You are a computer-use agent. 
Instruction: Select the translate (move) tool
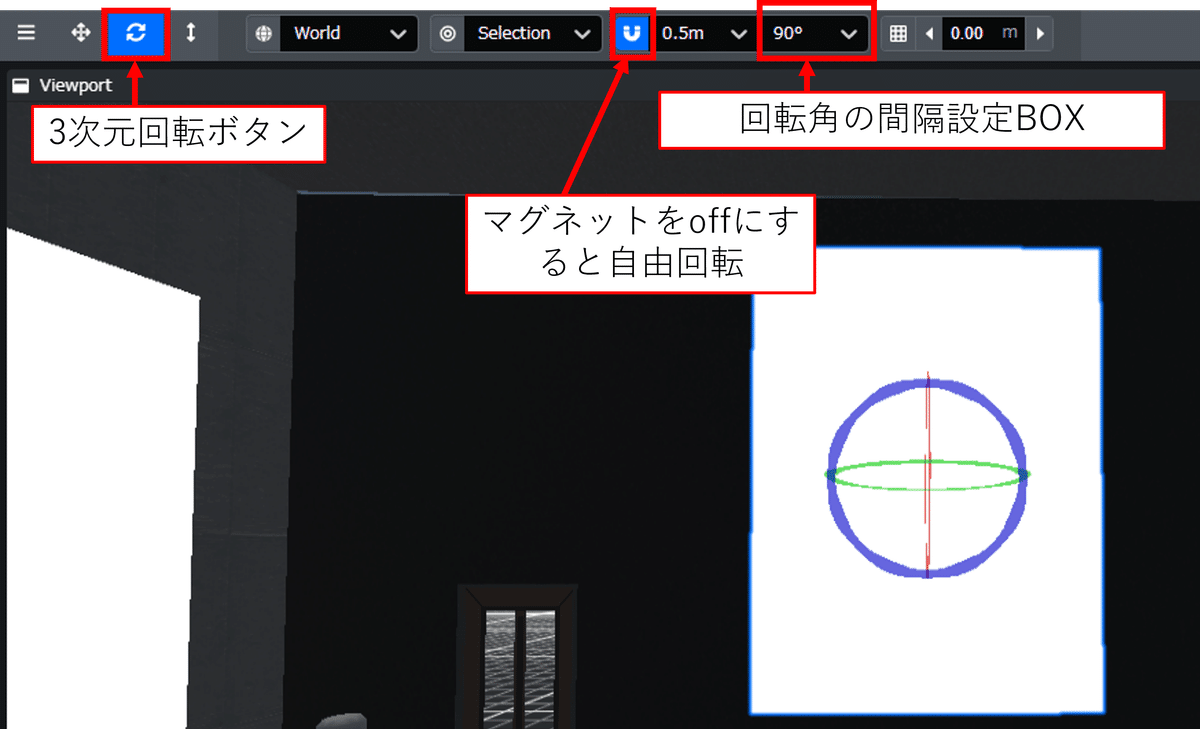(x=81, y=33)
